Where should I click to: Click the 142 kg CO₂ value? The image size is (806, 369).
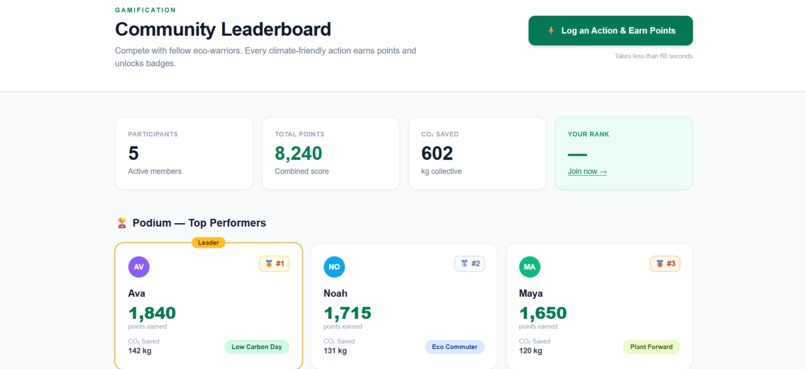pos(140,351)
